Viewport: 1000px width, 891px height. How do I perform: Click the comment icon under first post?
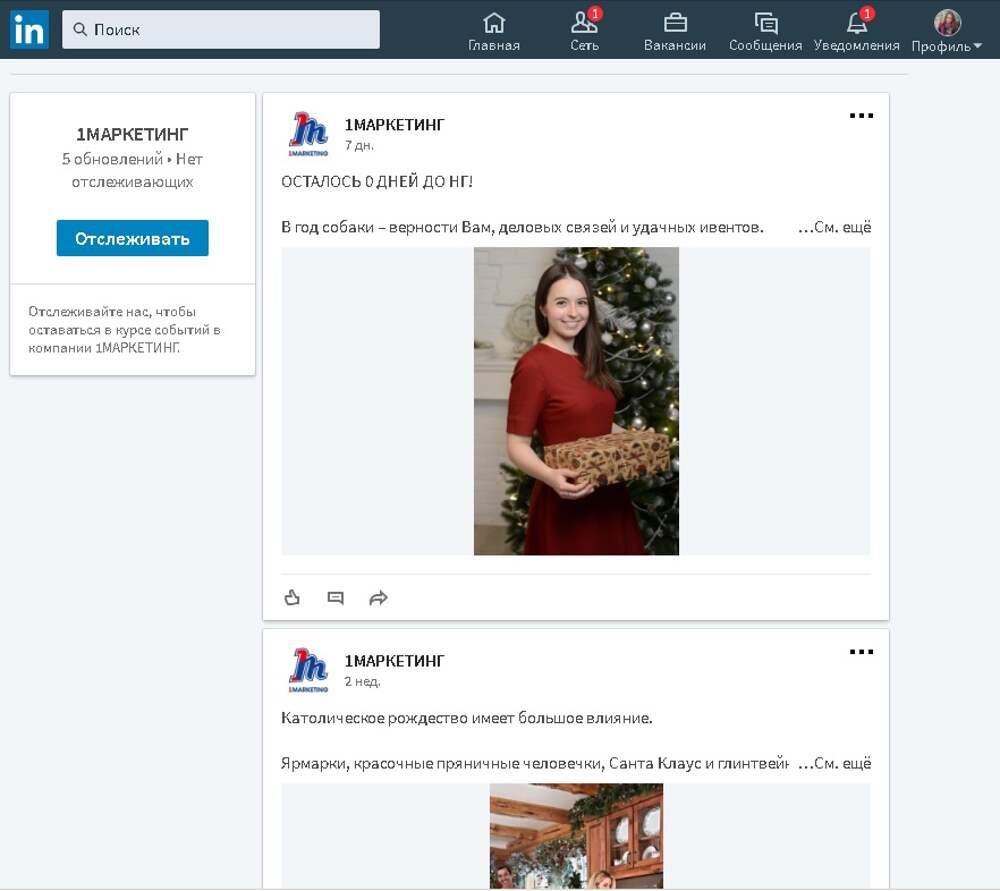[x=336, y=598]
